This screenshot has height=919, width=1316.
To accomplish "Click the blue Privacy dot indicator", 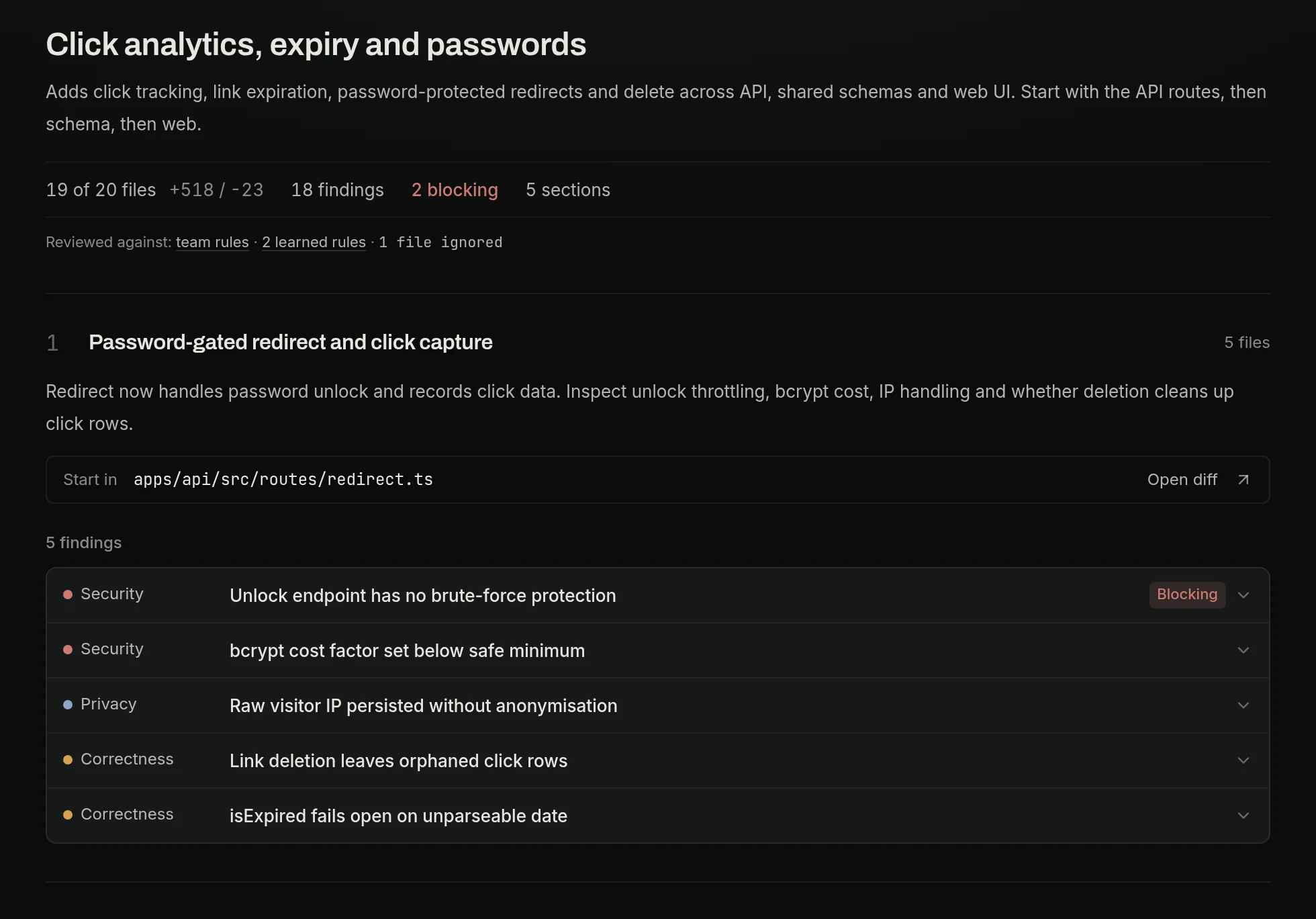I will click(68, 705).
